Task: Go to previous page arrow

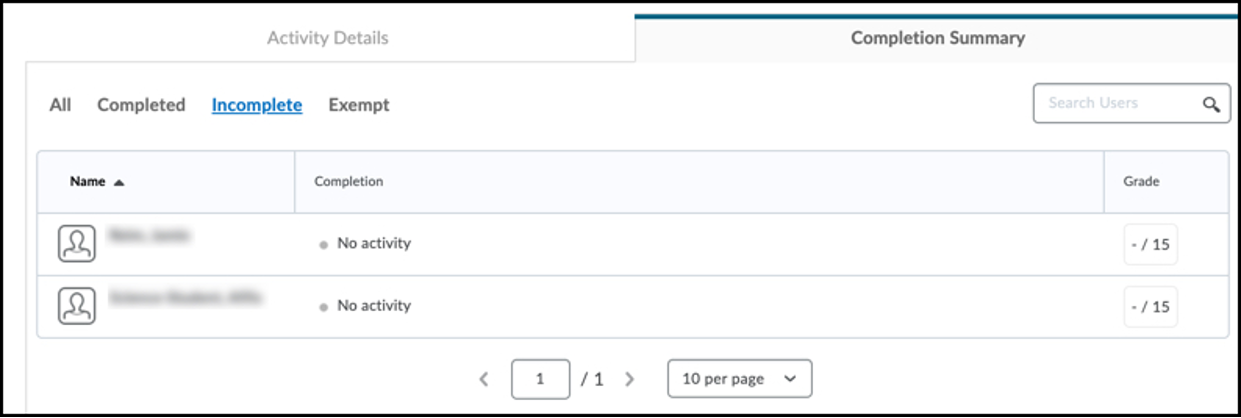Action: [x=484, y=379]
